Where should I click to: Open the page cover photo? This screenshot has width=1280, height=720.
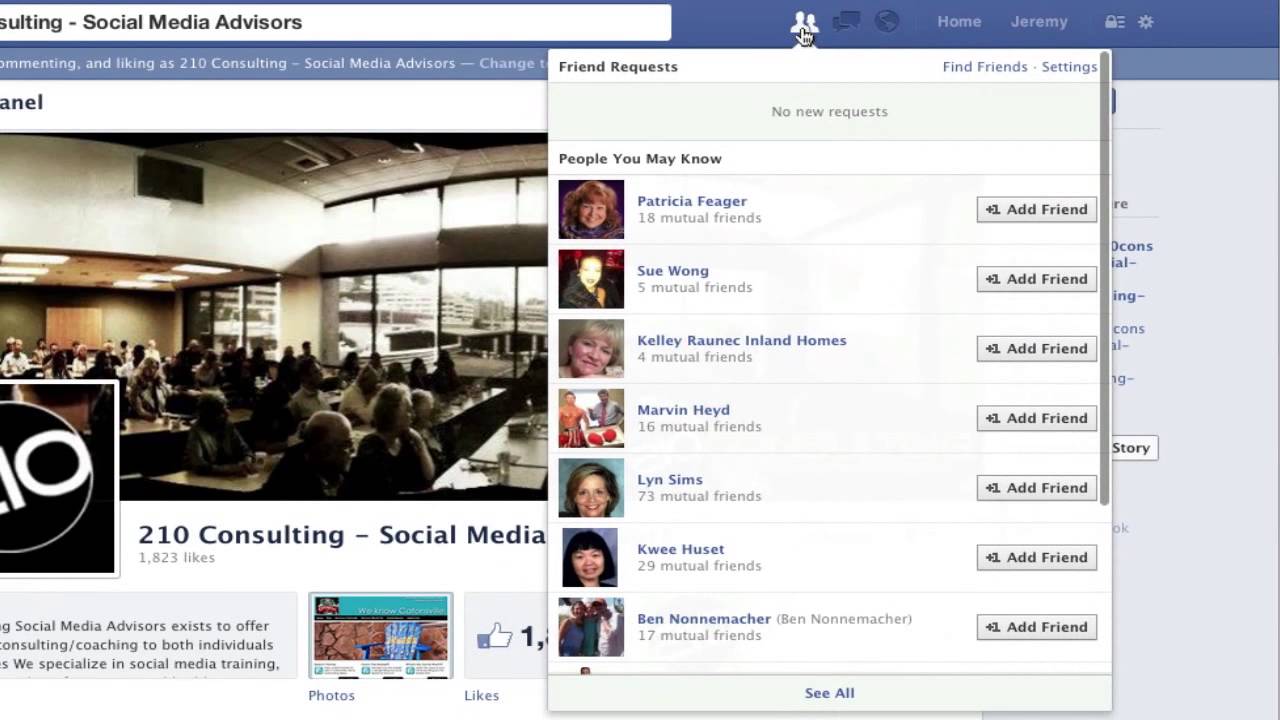pyautogui.click(x=274, y=316)
